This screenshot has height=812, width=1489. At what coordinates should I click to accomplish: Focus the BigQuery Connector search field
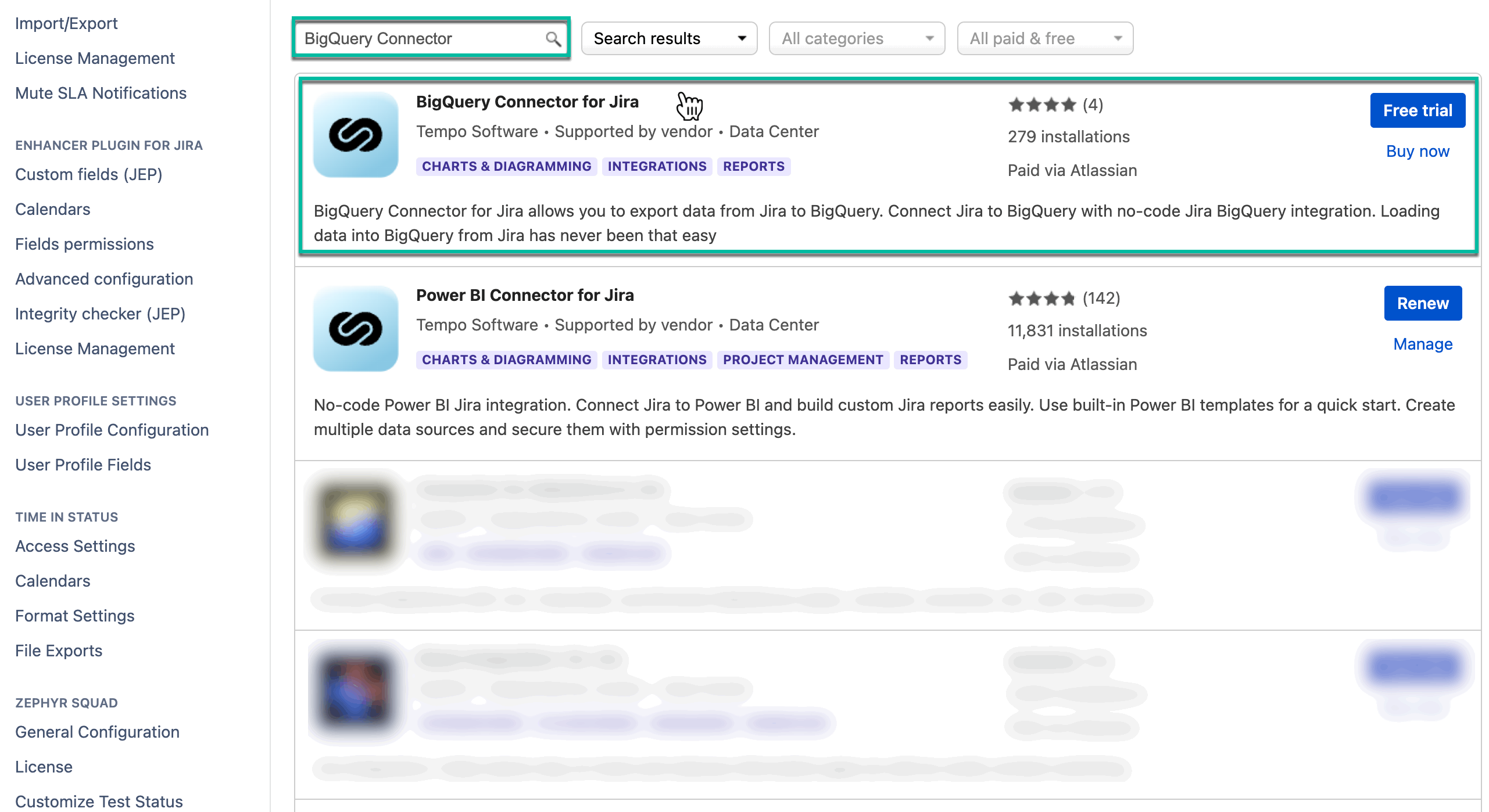pyautogui.click(x=431, y=38)
